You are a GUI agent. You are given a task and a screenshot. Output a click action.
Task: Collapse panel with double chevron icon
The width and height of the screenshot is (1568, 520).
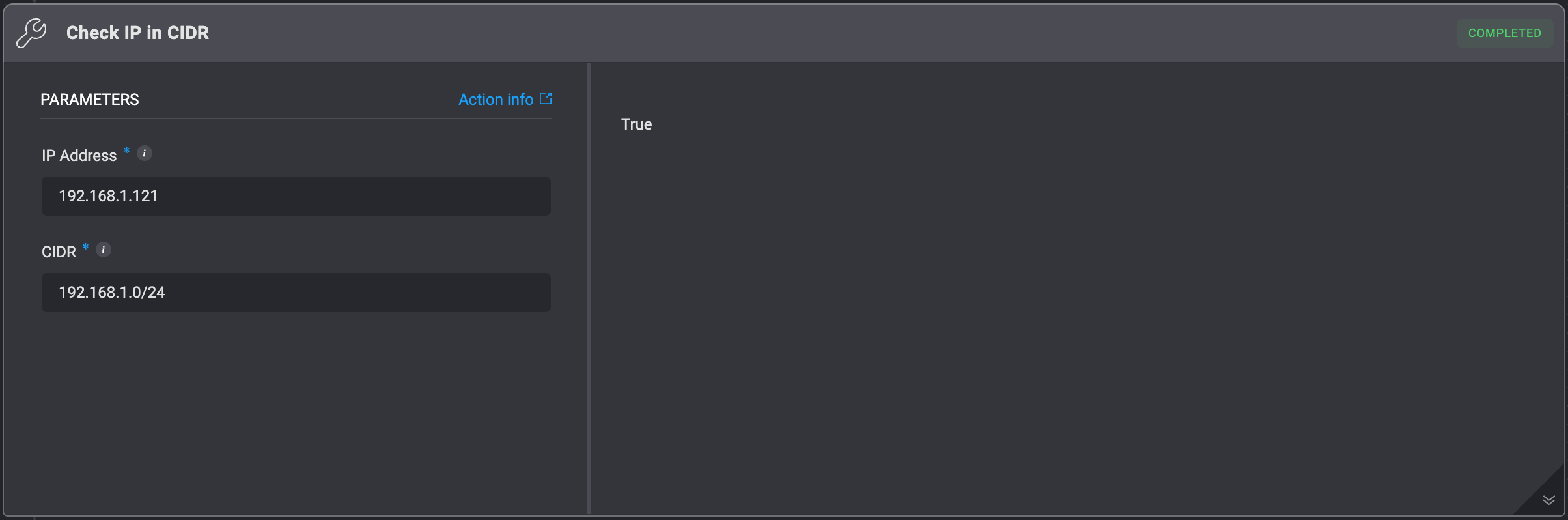pyautogui.click(x=1549, y=500)
